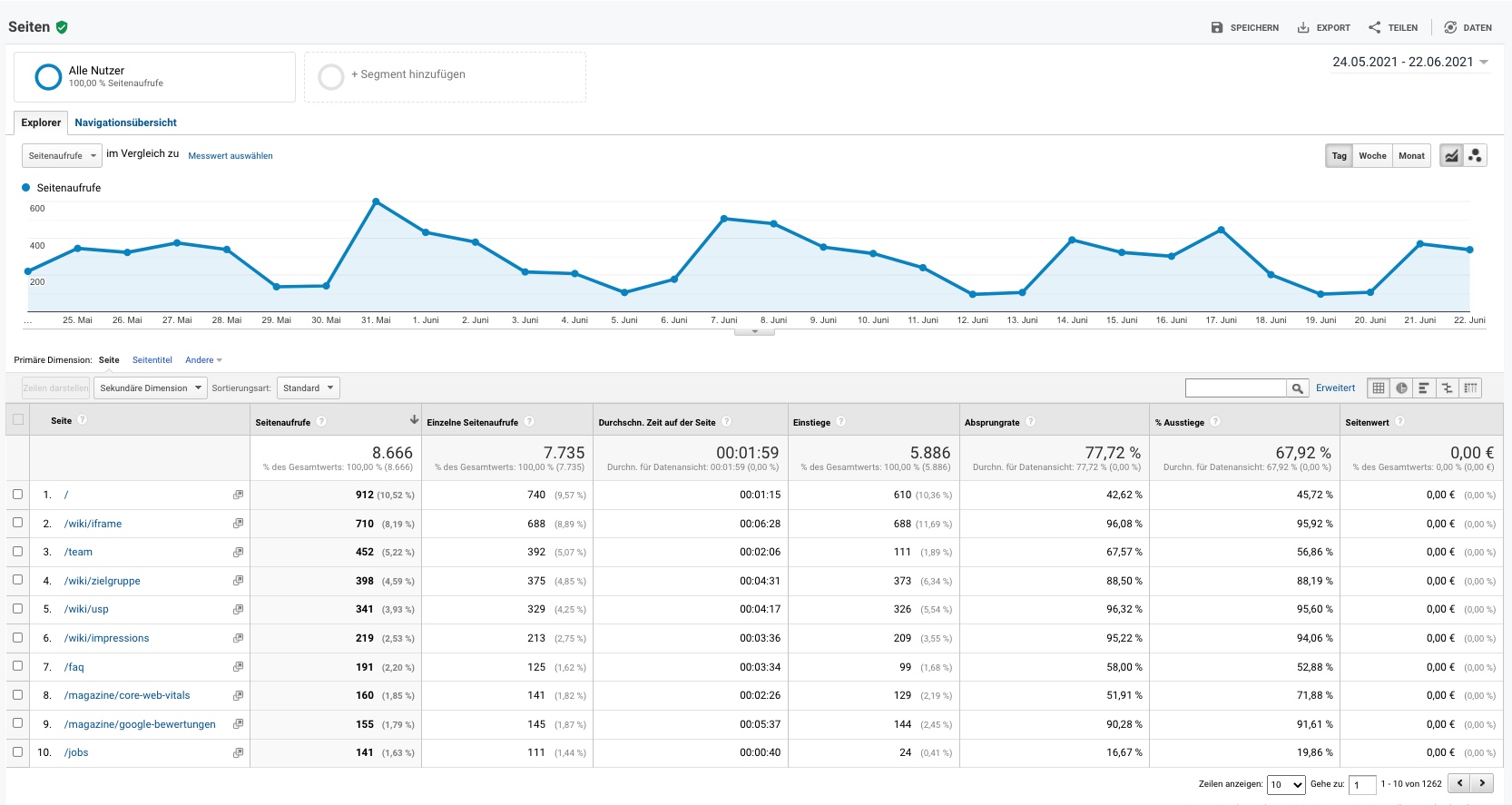Select the motion chart bubbles icon

[1475, 155]
